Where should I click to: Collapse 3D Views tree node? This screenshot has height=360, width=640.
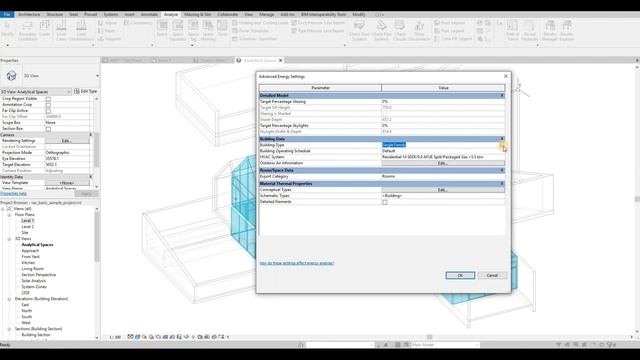(x=9, y=239)
